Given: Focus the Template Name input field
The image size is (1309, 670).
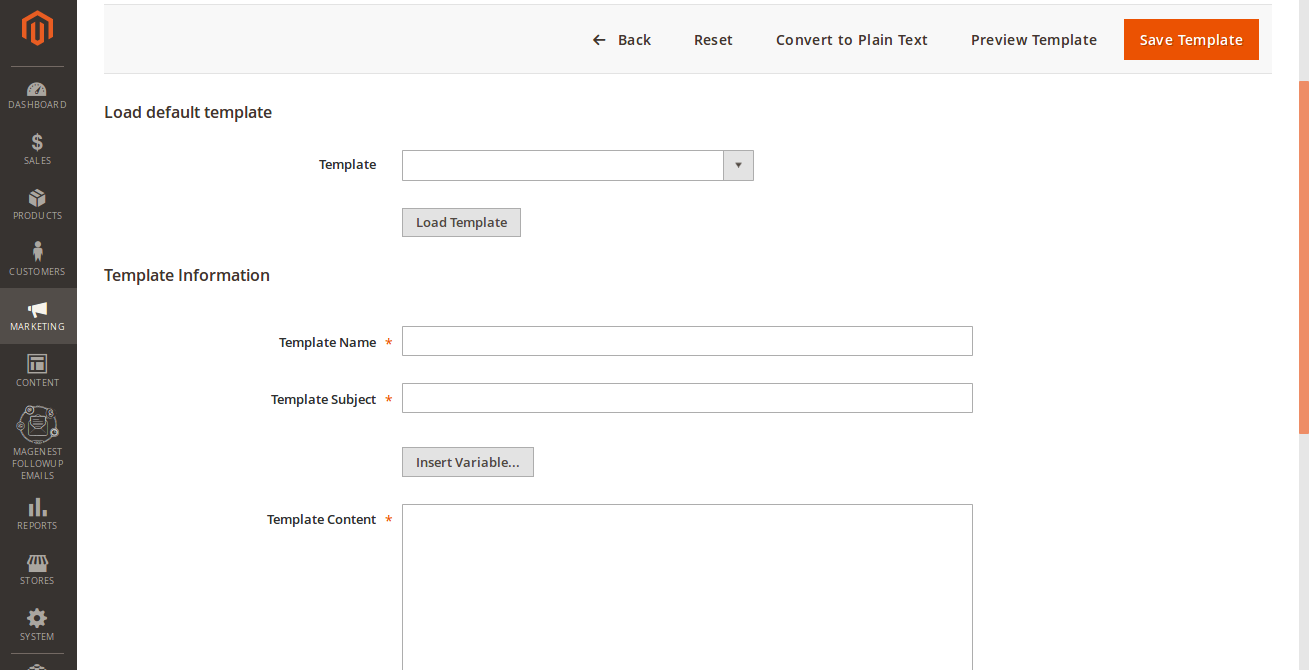Looking at the screenshot, I should point(687,341).
